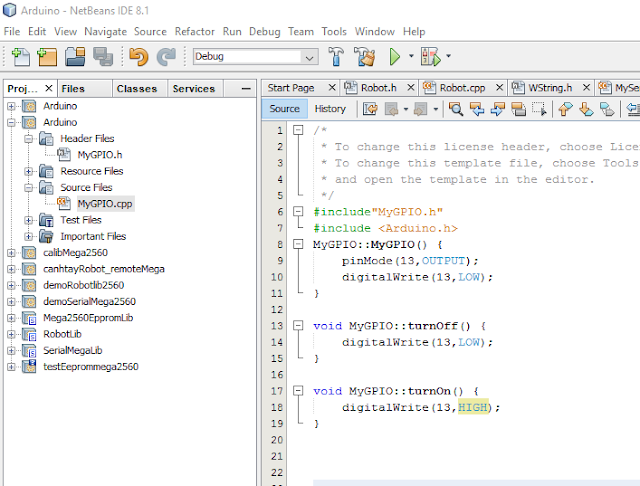
Task: Open the Refactor menu
Action: (194, 32)
